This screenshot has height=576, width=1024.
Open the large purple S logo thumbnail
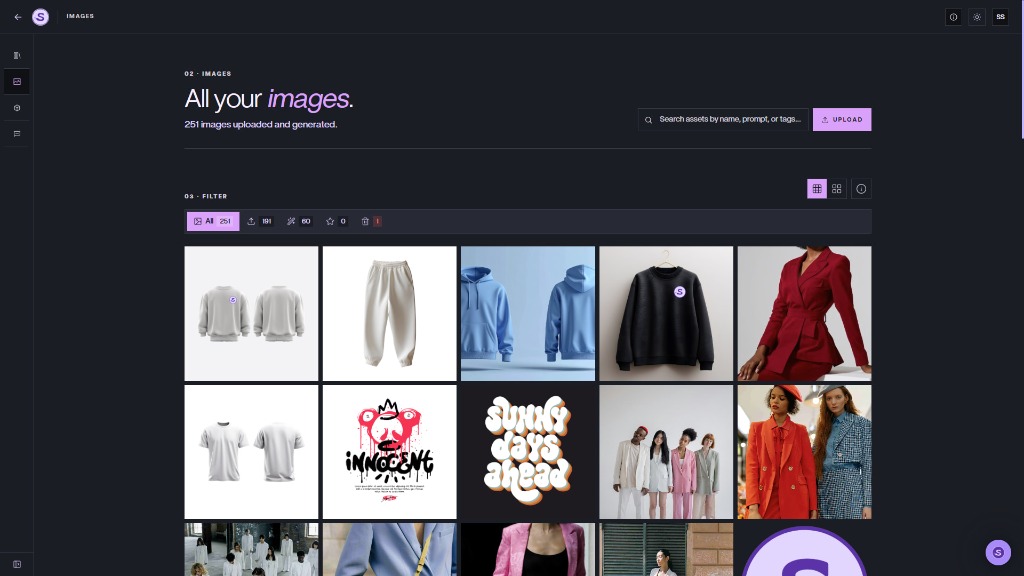tap(805, 549)
